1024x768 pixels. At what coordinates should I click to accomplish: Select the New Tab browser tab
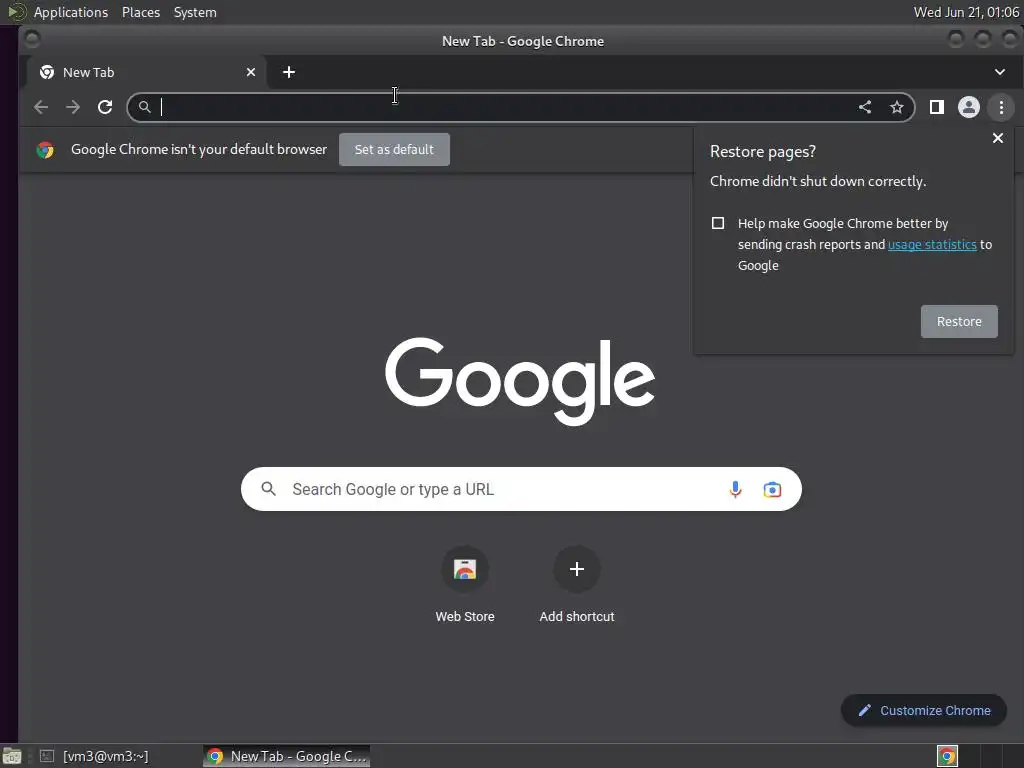(x=146, y=72)
